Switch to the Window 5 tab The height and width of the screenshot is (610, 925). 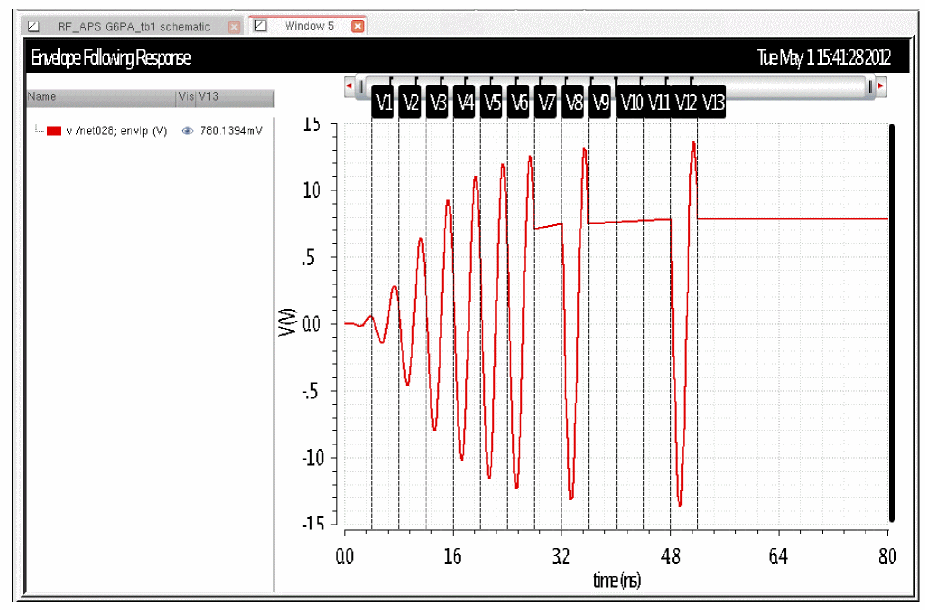[x=309, y=26]
